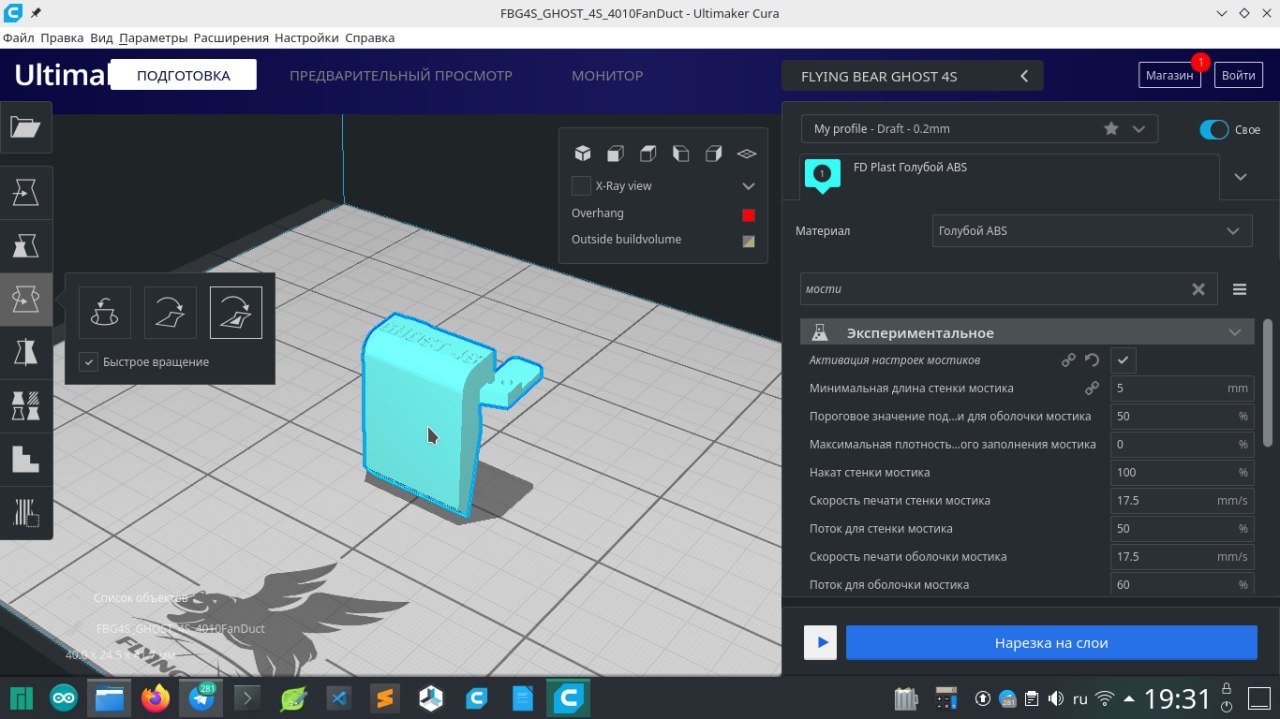The width and height of the screenshot is (1280, 719).
Task: Click the right side view cube icon
Action: tap(714, 153)
